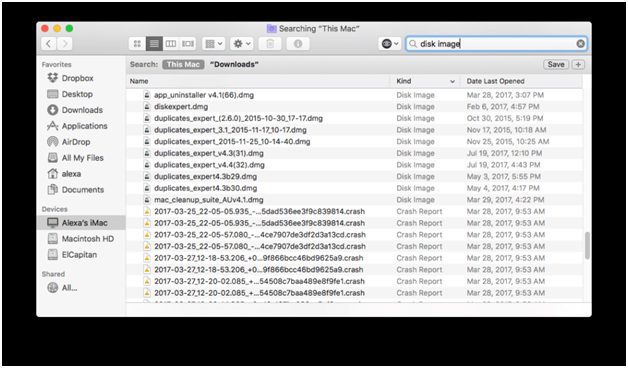Click the red close window button

pyautogui.click(x=45, y=28)
